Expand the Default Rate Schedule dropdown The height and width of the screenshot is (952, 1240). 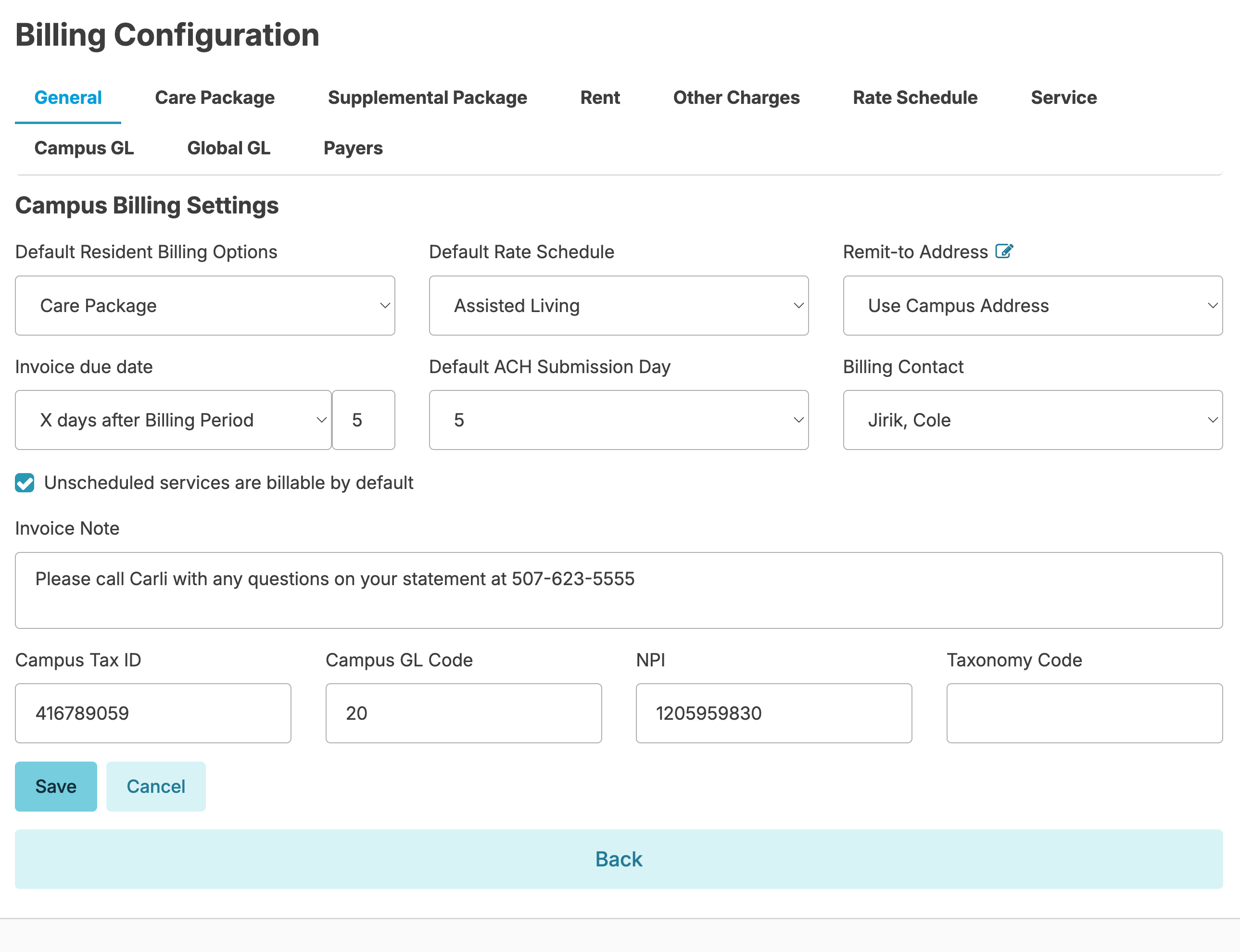point(618,305)
